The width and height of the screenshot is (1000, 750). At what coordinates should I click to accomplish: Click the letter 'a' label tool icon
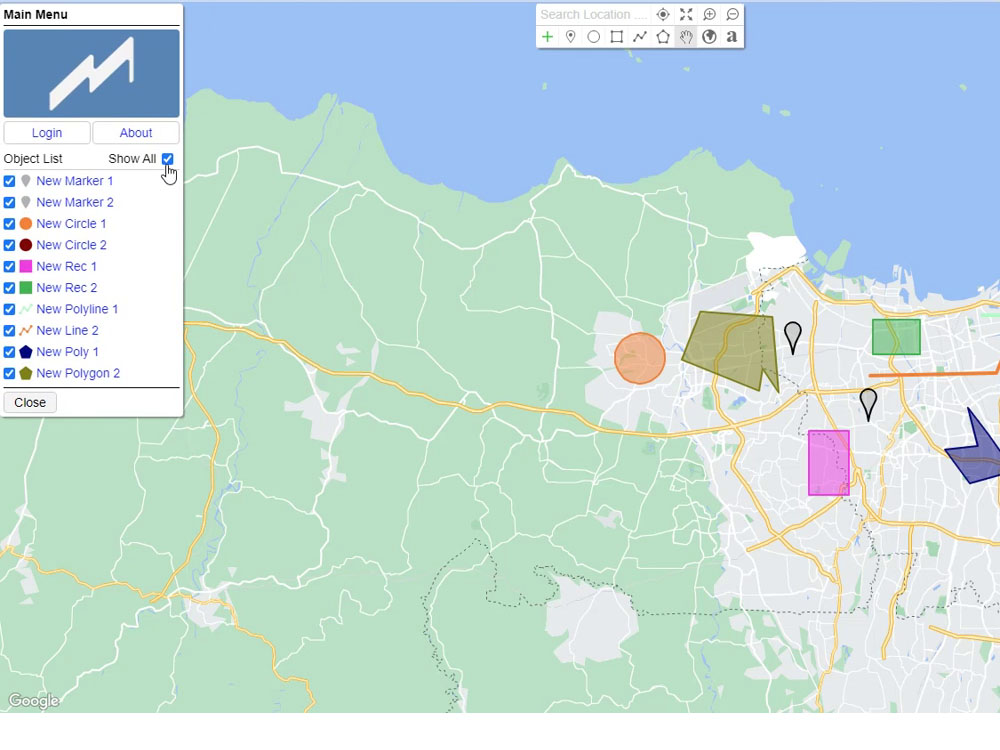[x=732, y=37]
